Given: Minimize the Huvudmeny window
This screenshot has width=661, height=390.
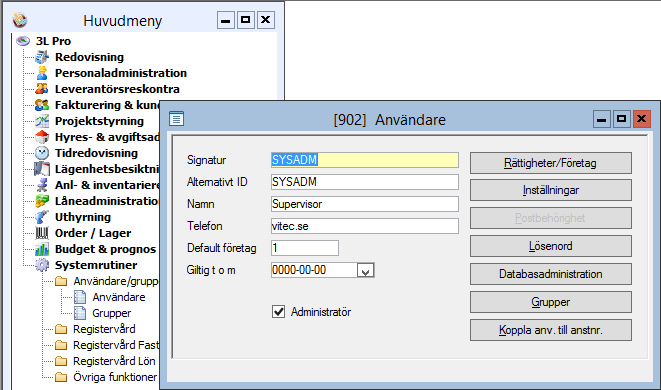Looking at the screenshot, I should tap(226, 20).
